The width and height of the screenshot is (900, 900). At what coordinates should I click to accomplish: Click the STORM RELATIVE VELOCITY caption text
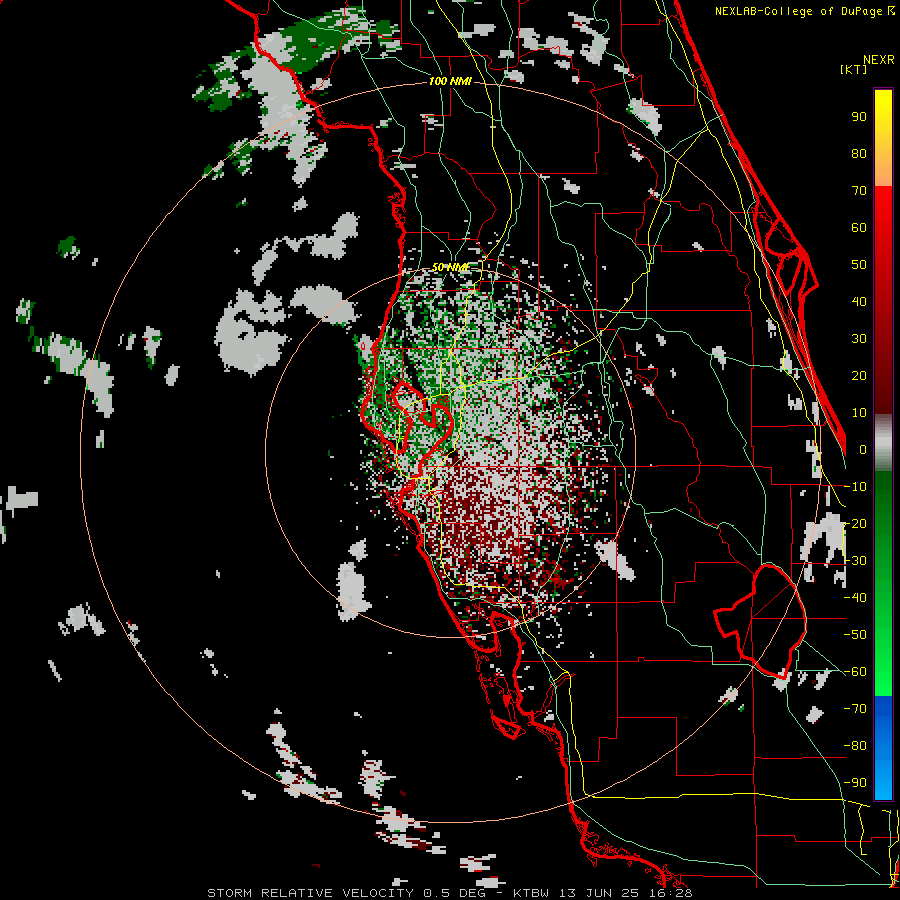(x=310, y=893)
